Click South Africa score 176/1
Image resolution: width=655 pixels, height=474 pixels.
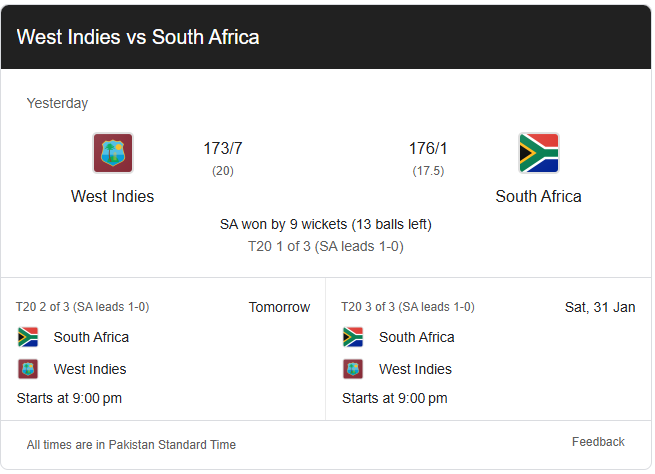428,149
